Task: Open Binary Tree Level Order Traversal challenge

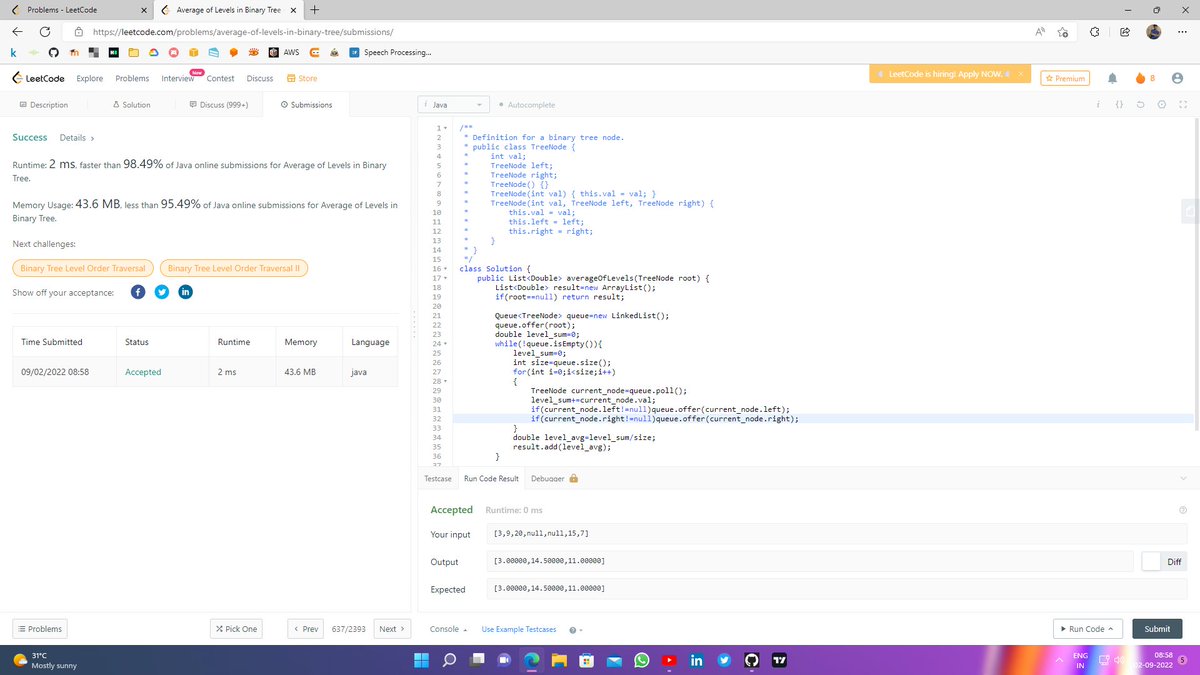Action: click(83, 268)
